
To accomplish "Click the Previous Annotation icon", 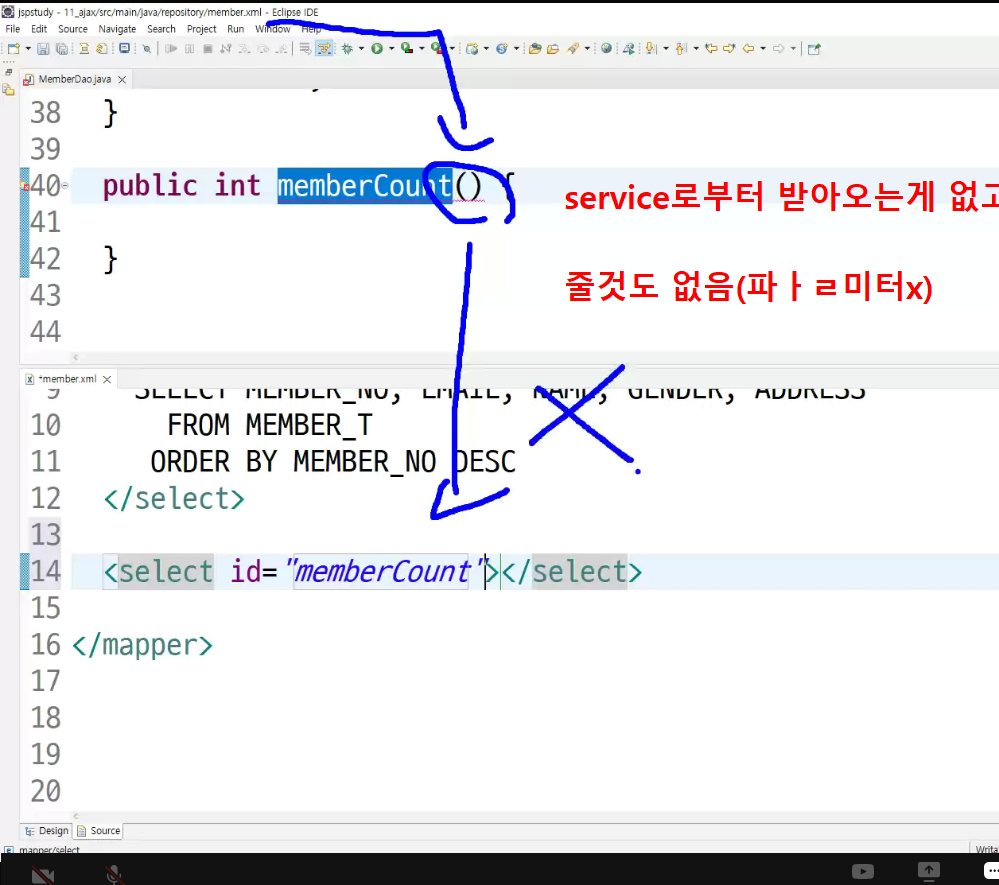I will tap(680, 48).
